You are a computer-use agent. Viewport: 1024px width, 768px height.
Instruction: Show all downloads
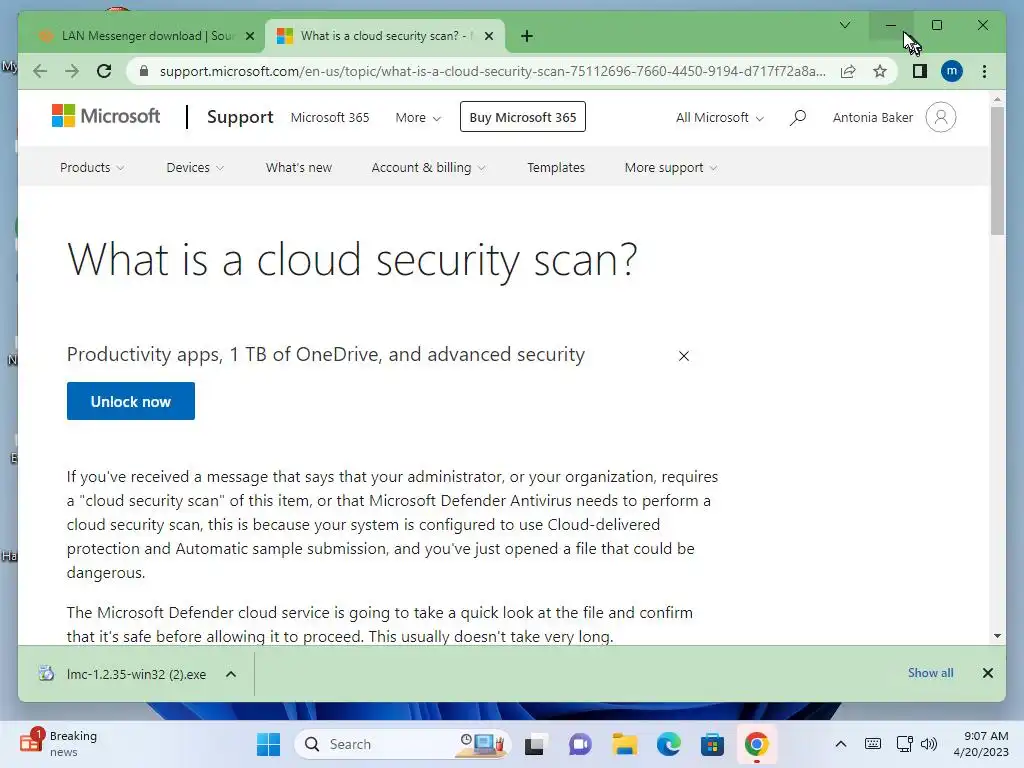[x=931, y=673]
